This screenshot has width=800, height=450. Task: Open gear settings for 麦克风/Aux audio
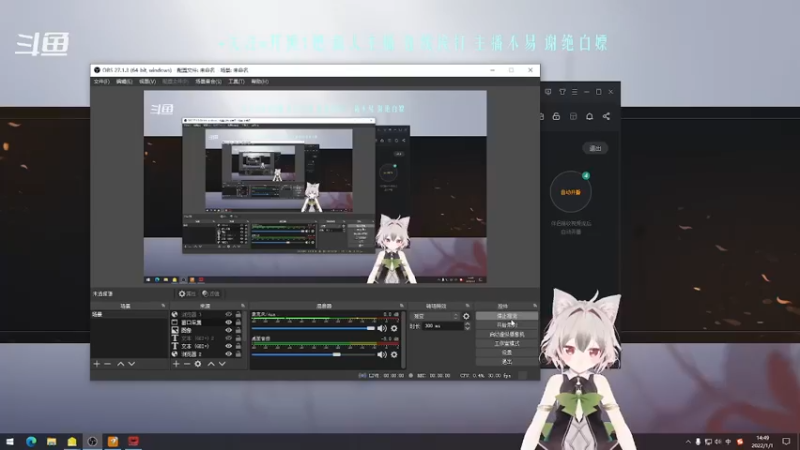click(394, 328)
